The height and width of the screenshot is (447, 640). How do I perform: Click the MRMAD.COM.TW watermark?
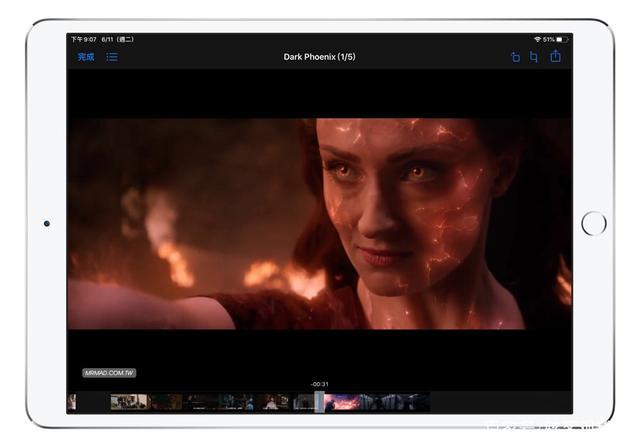[x=109, y=373]
